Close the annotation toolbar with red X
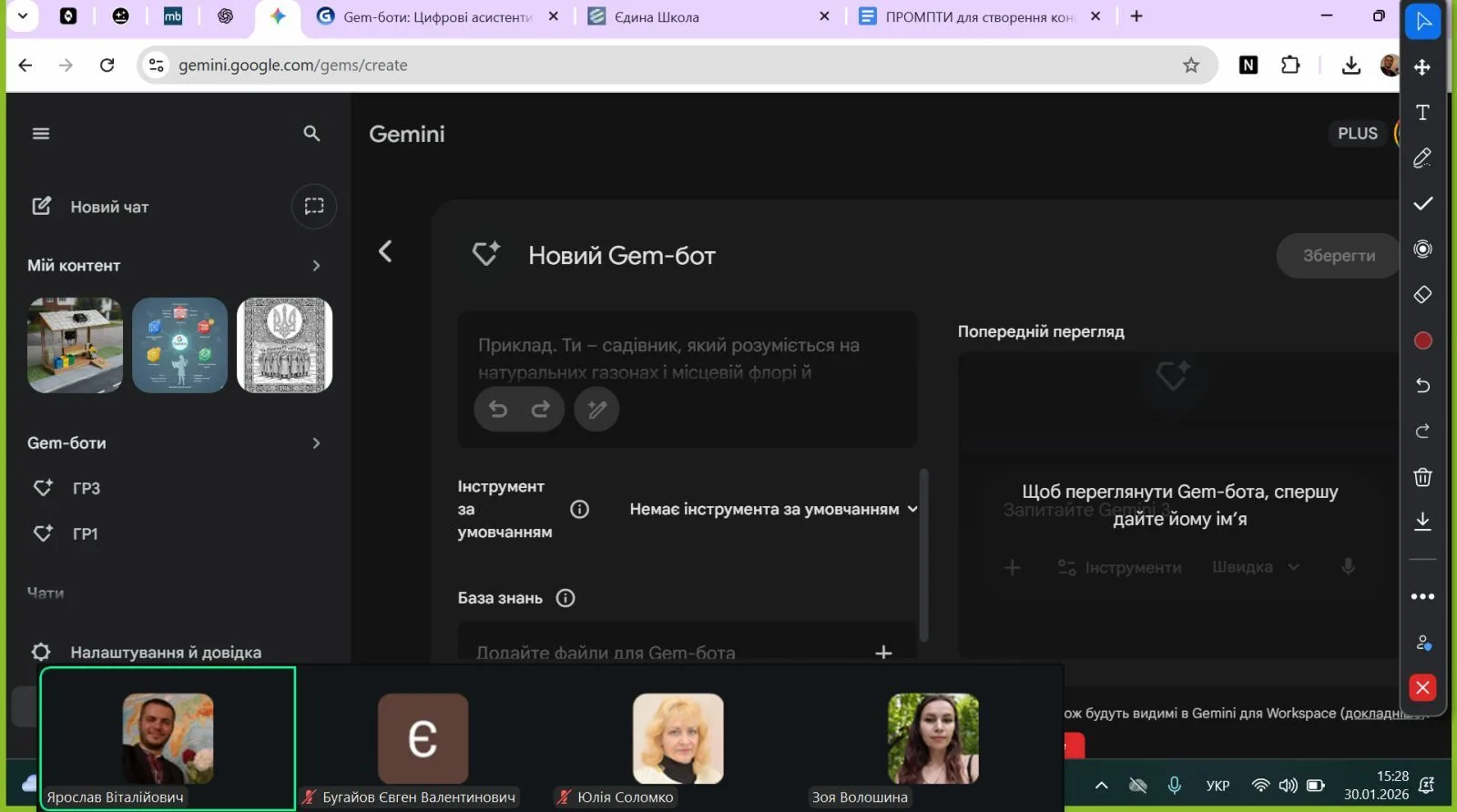 coord(1422,688)
